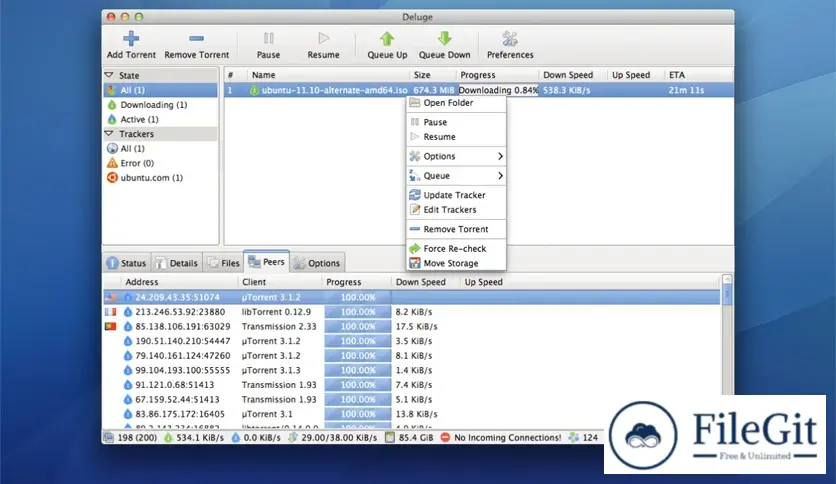Select peer 190.51.140.210:54447
This screenshot has width=836, height=484.
(x=411, y=341)
